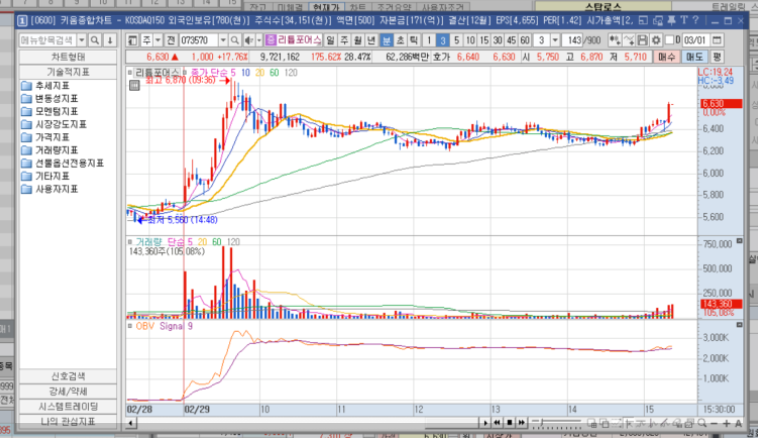Play chart replay with the play button
Screen dimensions: 758x438
pos(485,423)
